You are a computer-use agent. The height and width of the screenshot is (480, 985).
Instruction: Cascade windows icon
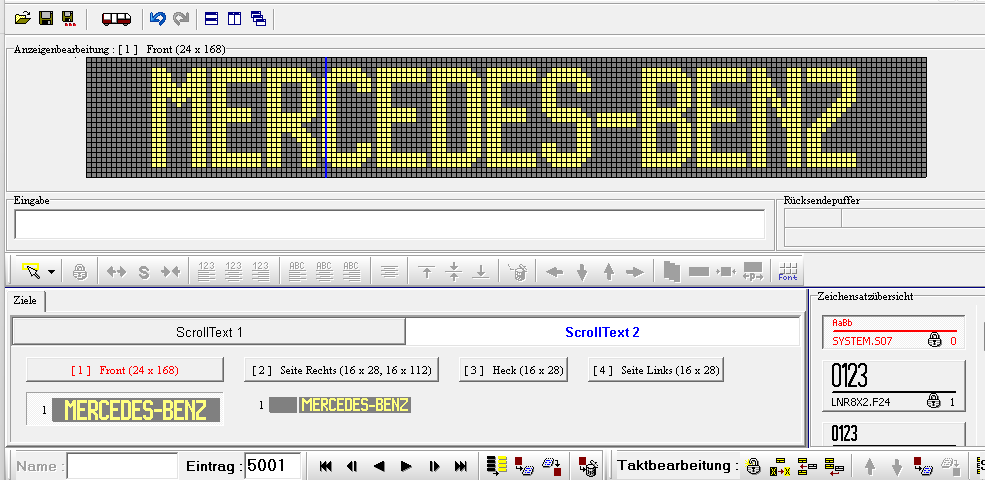tap(258, 19)
